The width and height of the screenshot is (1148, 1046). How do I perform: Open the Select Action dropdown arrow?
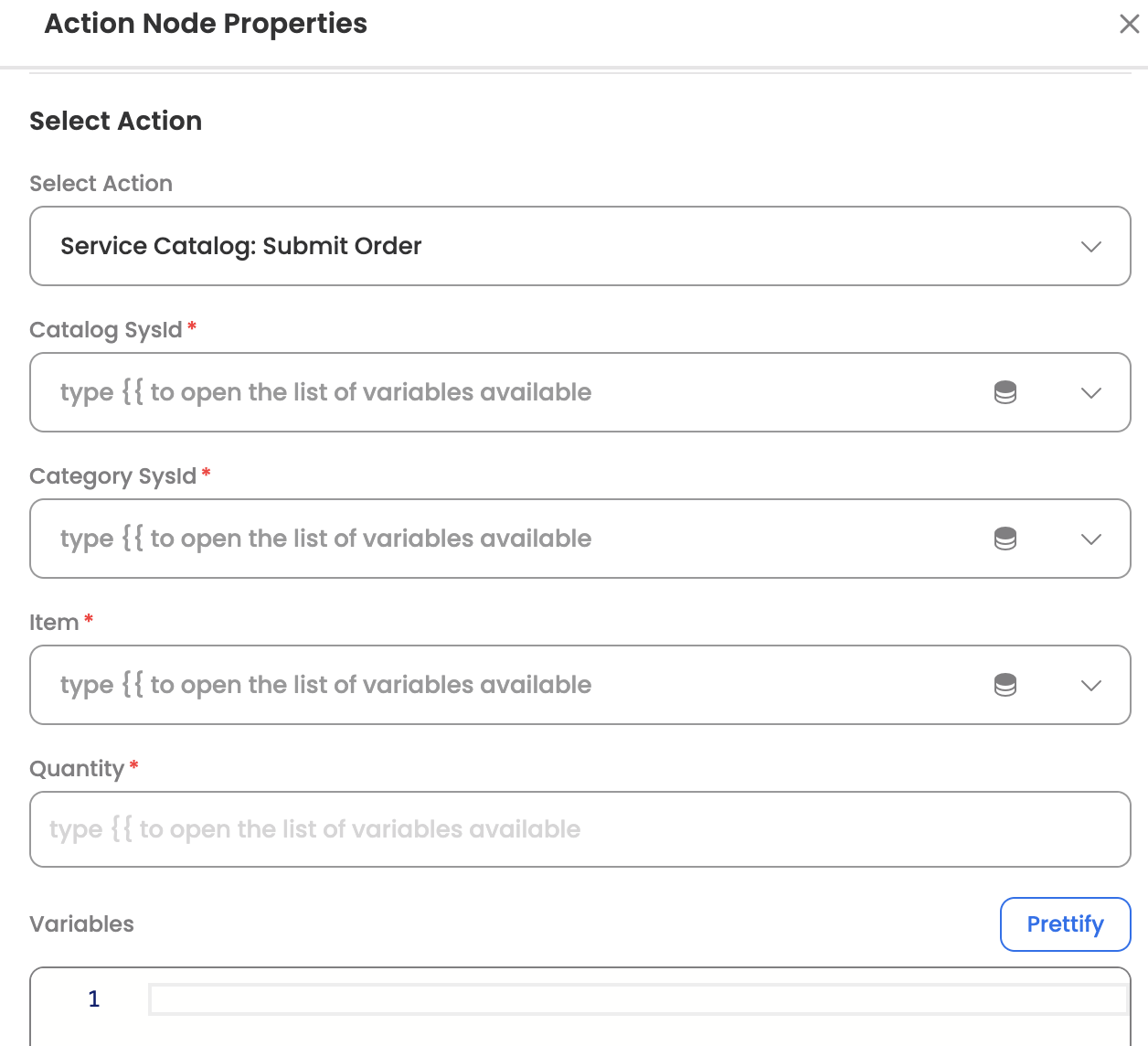1091,247
